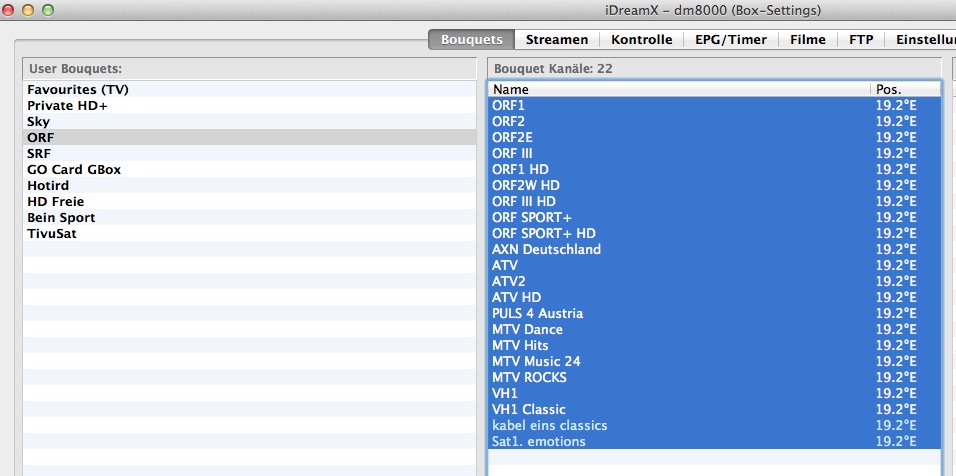Select the Sky bouquet
Screen dimensions: 956x476
250,121
